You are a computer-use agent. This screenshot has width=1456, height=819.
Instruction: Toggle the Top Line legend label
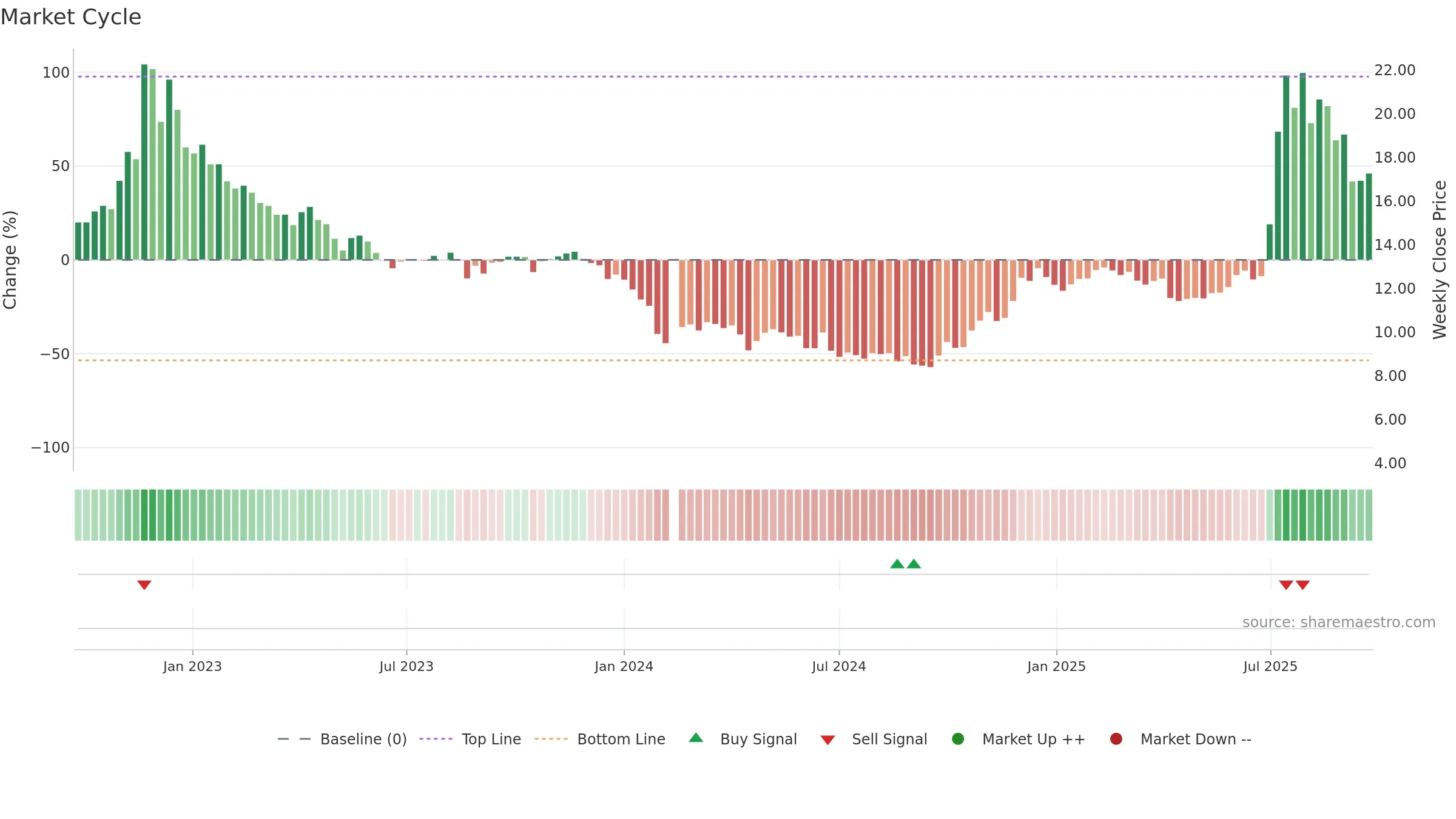(x=491, y=740)
